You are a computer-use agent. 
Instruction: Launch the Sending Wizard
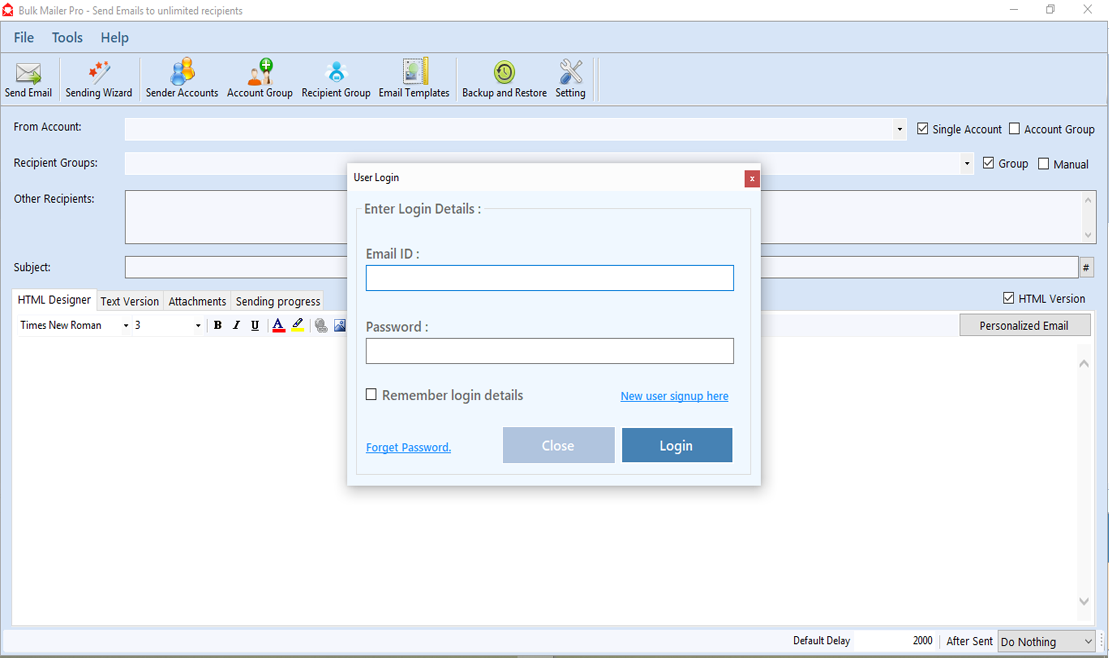99,79
